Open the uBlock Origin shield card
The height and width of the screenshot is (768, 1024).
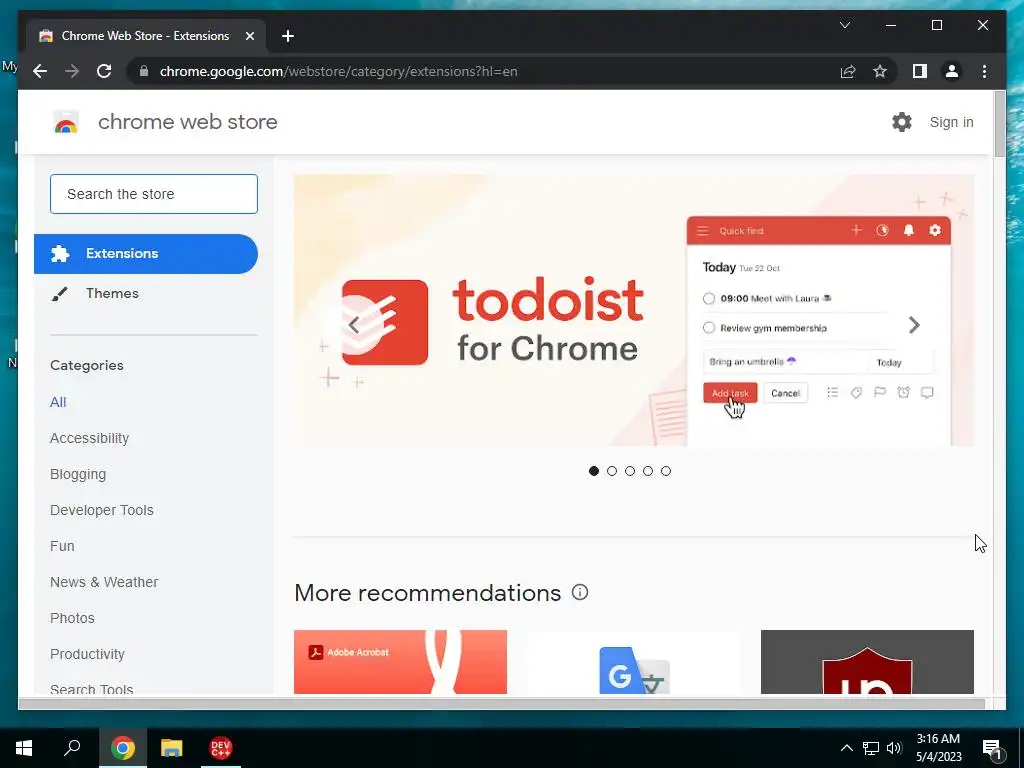tap(867, 662)
